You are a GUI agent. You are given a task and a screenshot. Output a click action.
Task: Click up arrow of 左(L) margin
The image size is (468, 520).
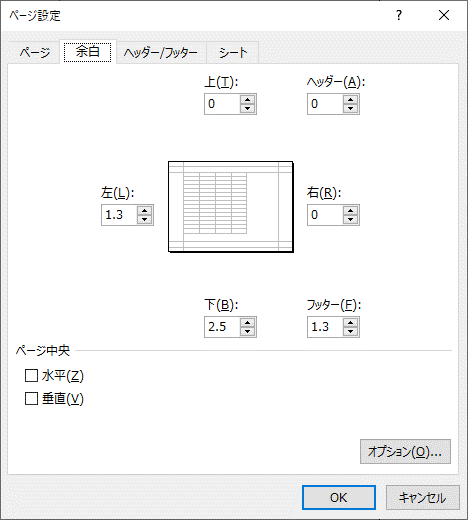(144, 211)
